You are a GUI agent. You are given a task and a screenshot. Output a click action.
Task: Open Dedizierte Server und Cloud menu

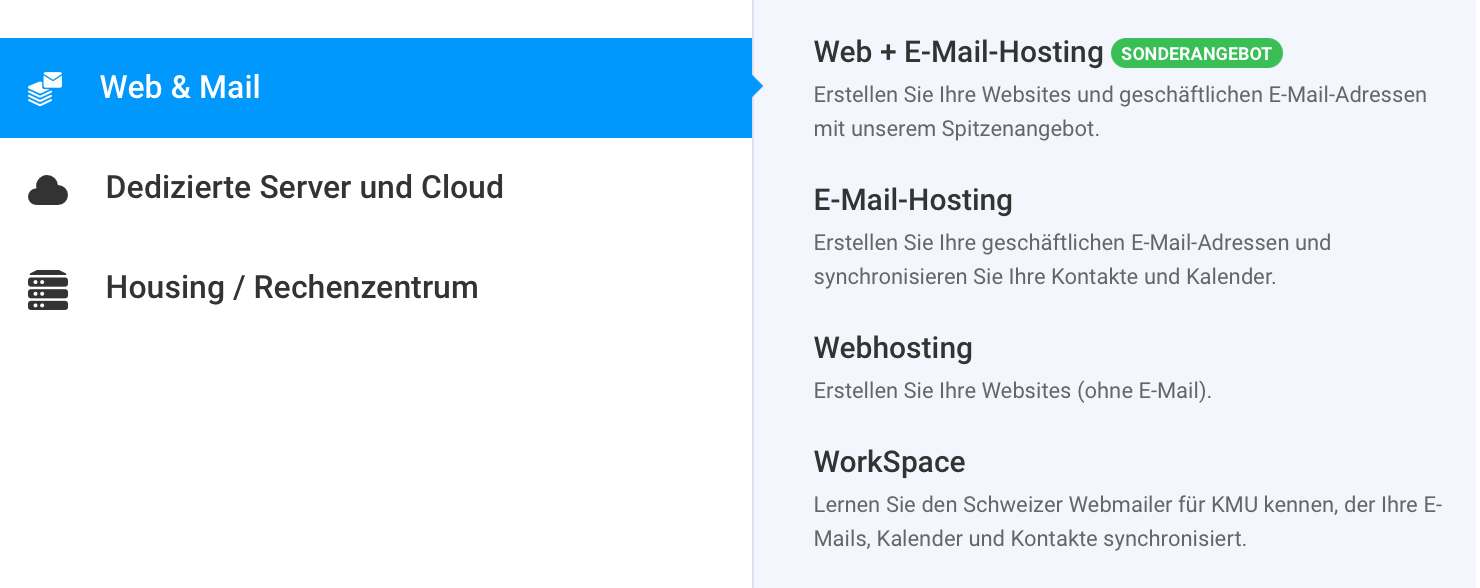[304, 187]
